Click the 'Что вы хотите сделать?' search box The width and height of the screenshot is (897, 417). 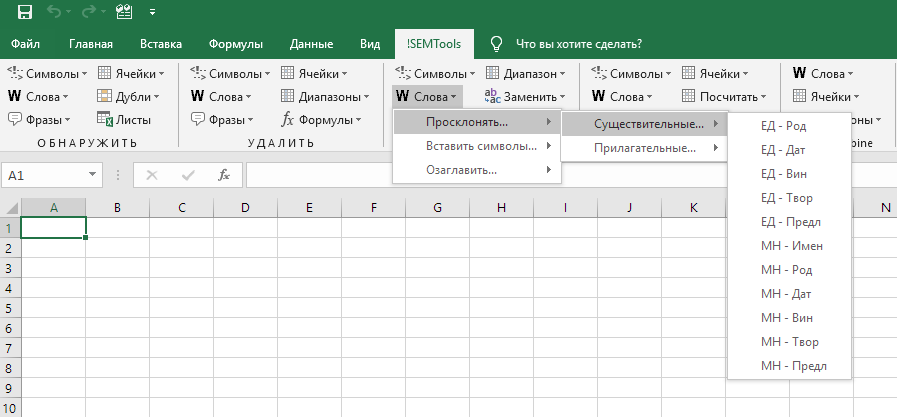tap(579, 44)
